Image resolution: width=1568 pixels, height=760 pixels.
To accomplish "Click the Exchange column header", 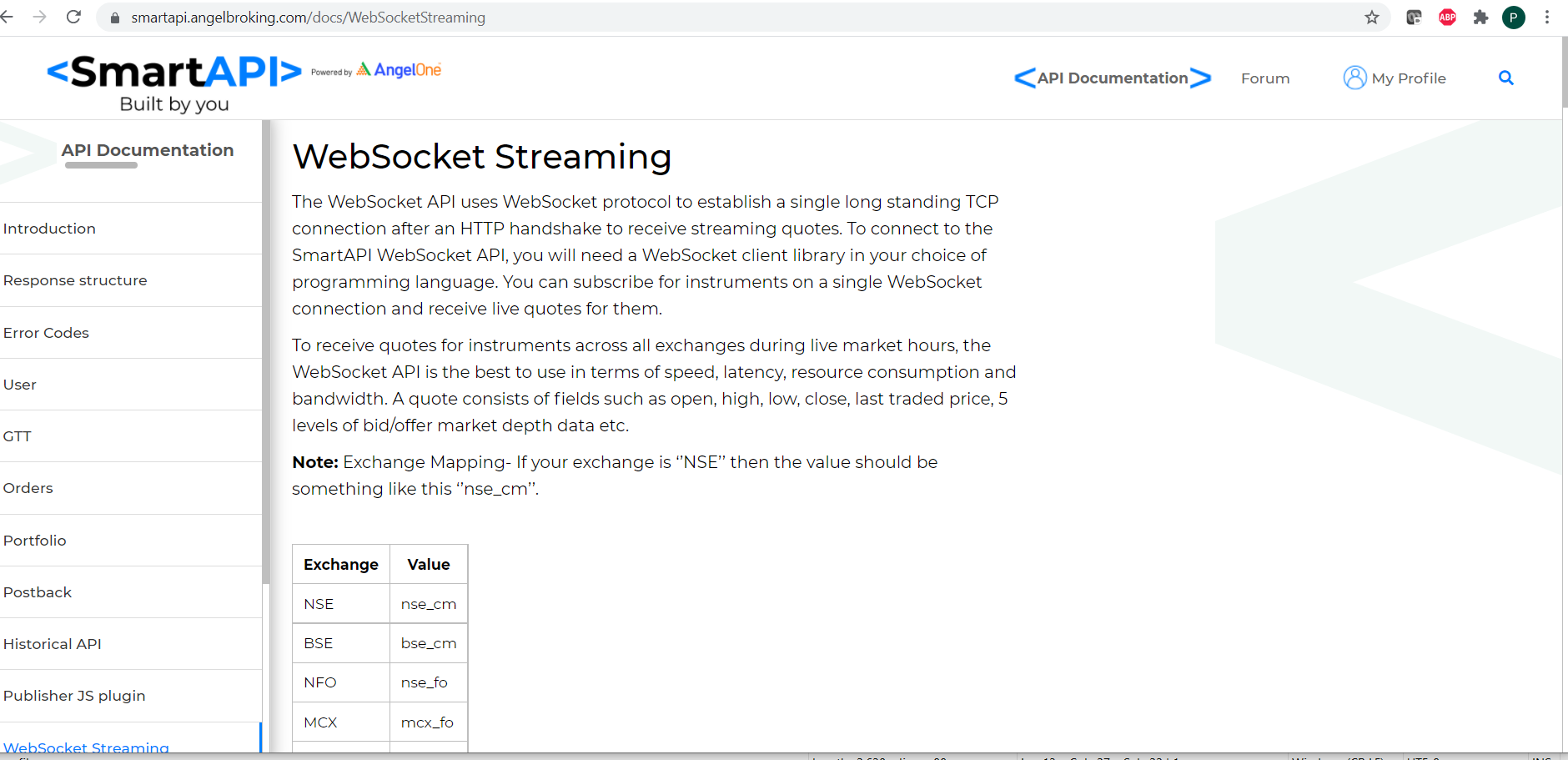I will tap(341, 565).
